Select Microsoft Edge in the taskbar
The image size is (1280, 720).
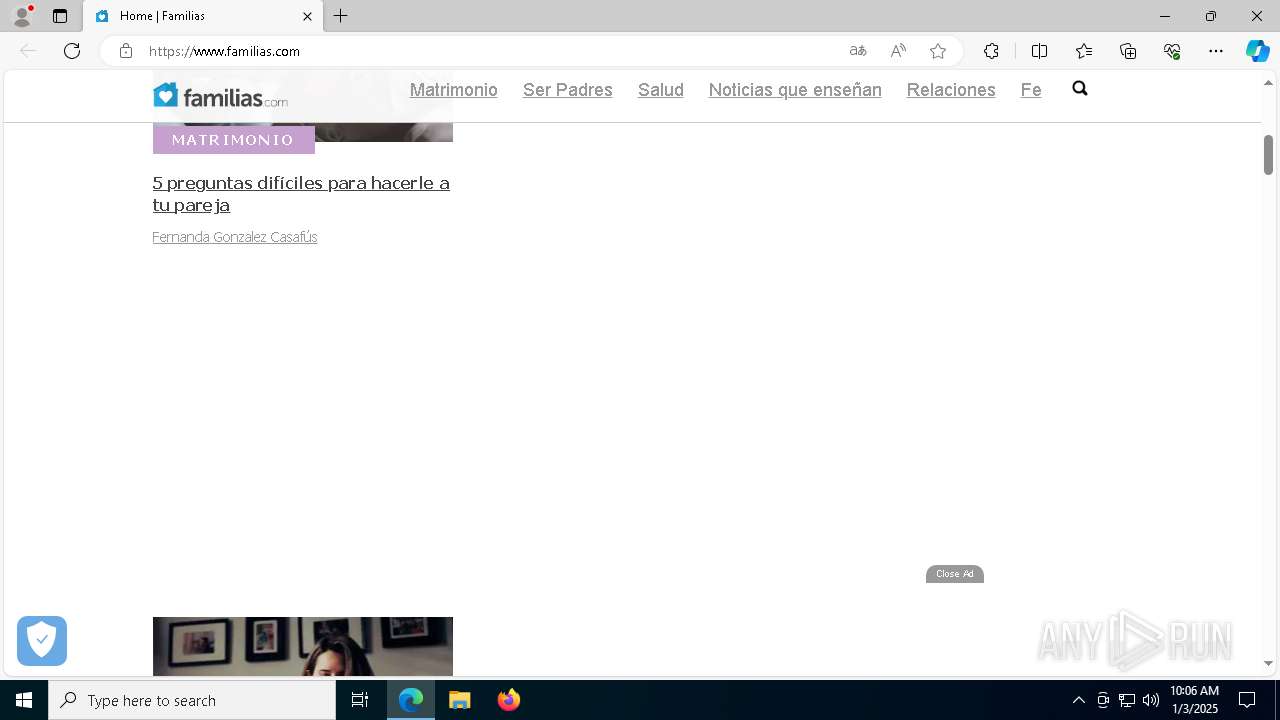point(411,700)
